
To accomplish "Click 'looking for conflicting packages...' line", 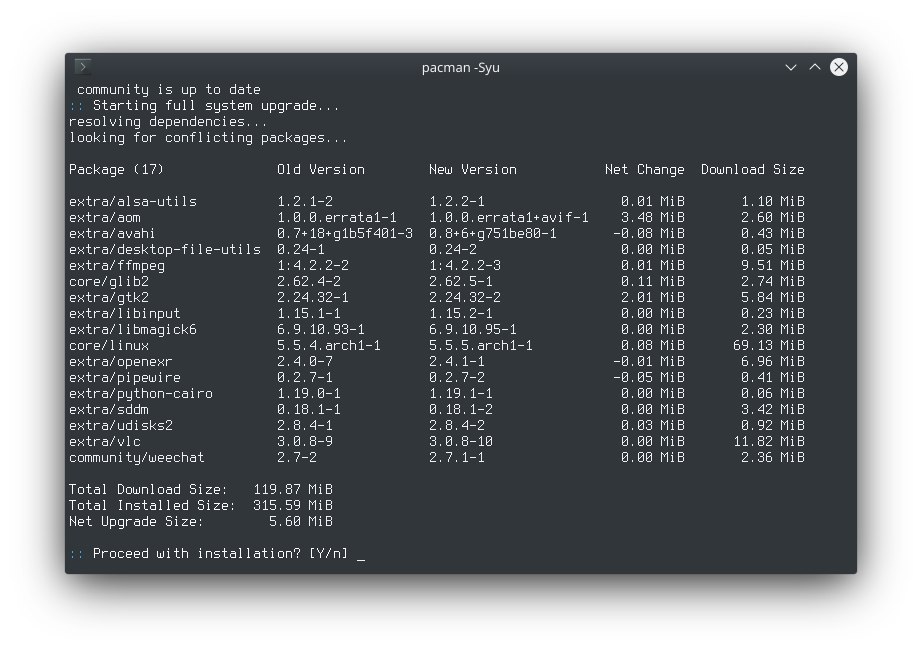I will [209, 138].
